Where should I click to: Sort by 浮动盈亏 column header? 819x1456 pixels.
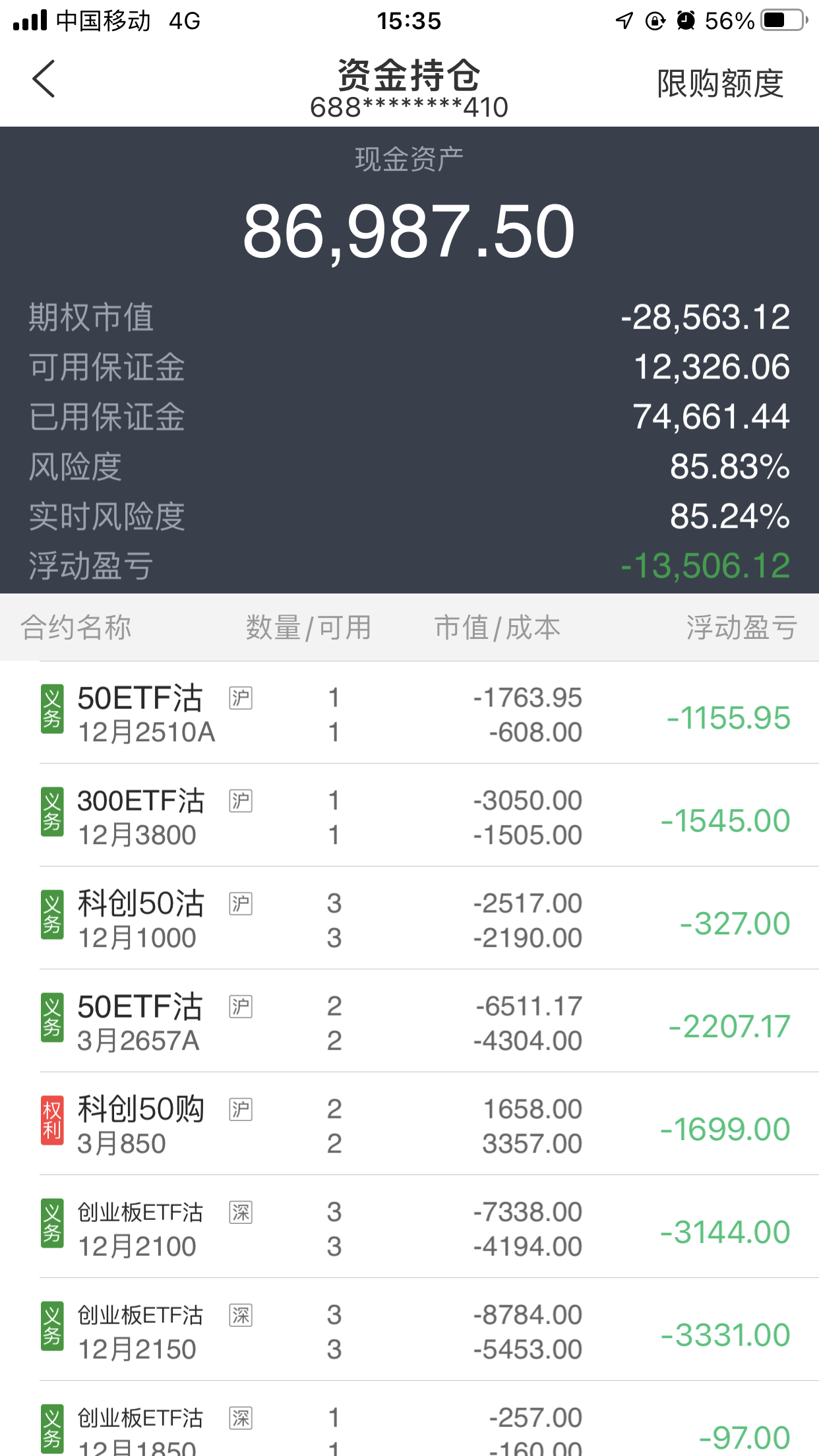coord(741,627)
